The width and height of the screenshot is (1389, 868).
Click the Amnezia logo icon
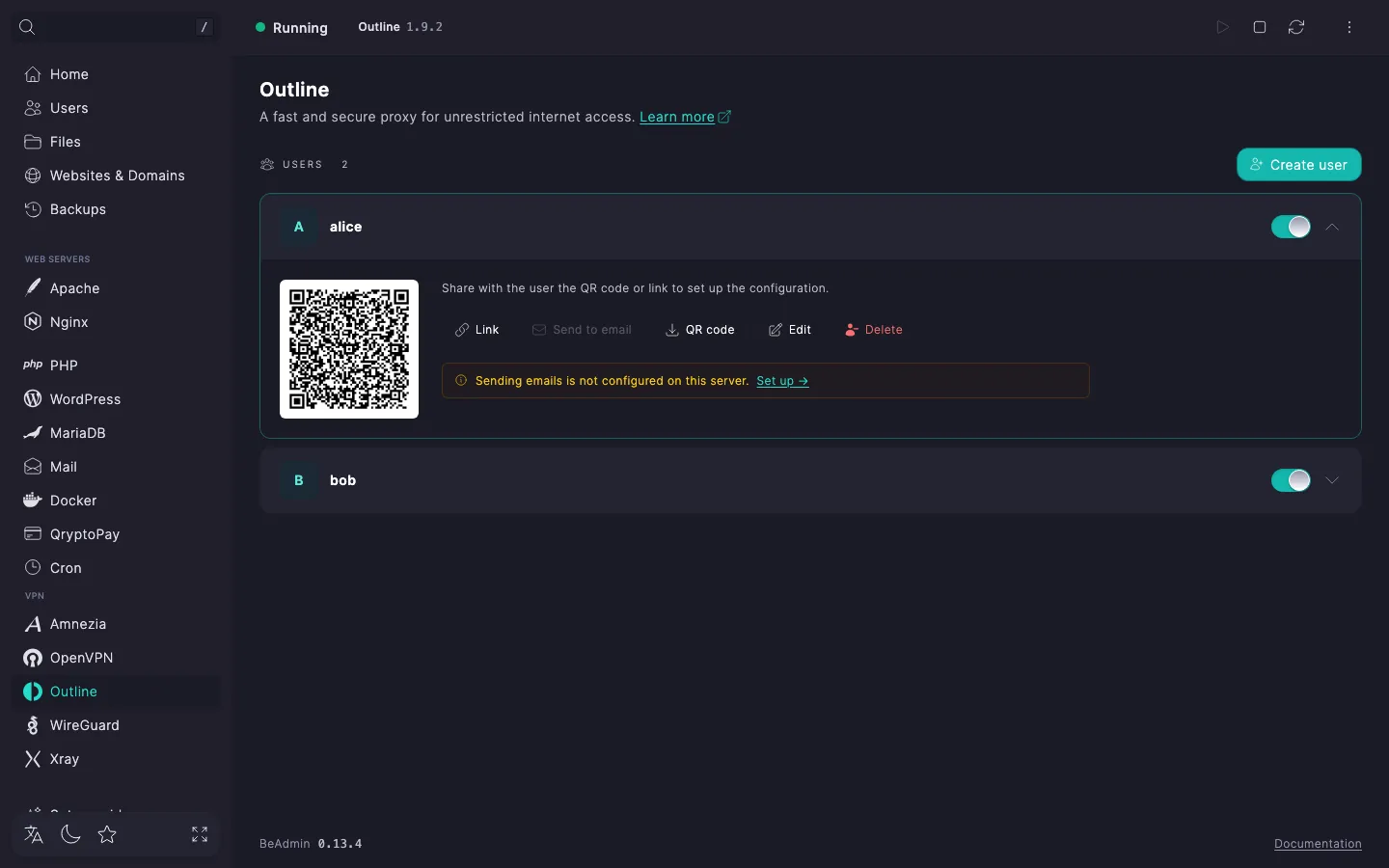coord(33,624)
